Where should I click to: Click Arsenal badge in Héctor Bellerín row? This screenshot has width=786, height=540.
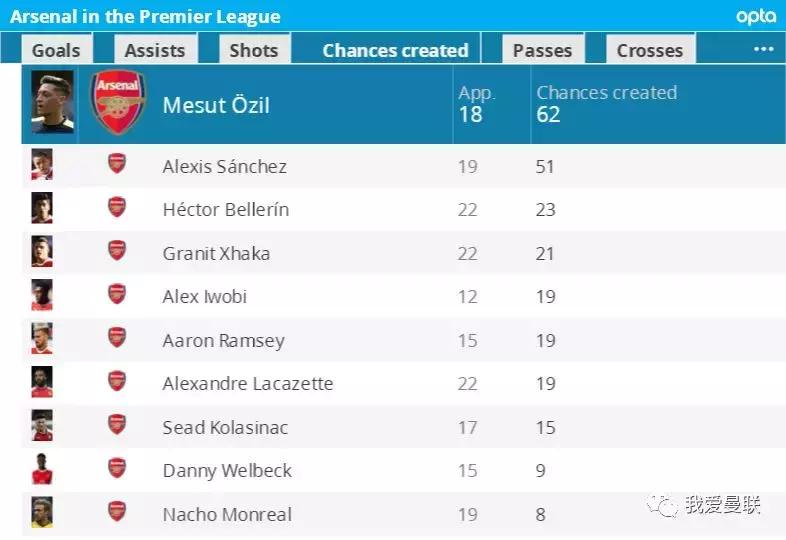pos(117,209)
